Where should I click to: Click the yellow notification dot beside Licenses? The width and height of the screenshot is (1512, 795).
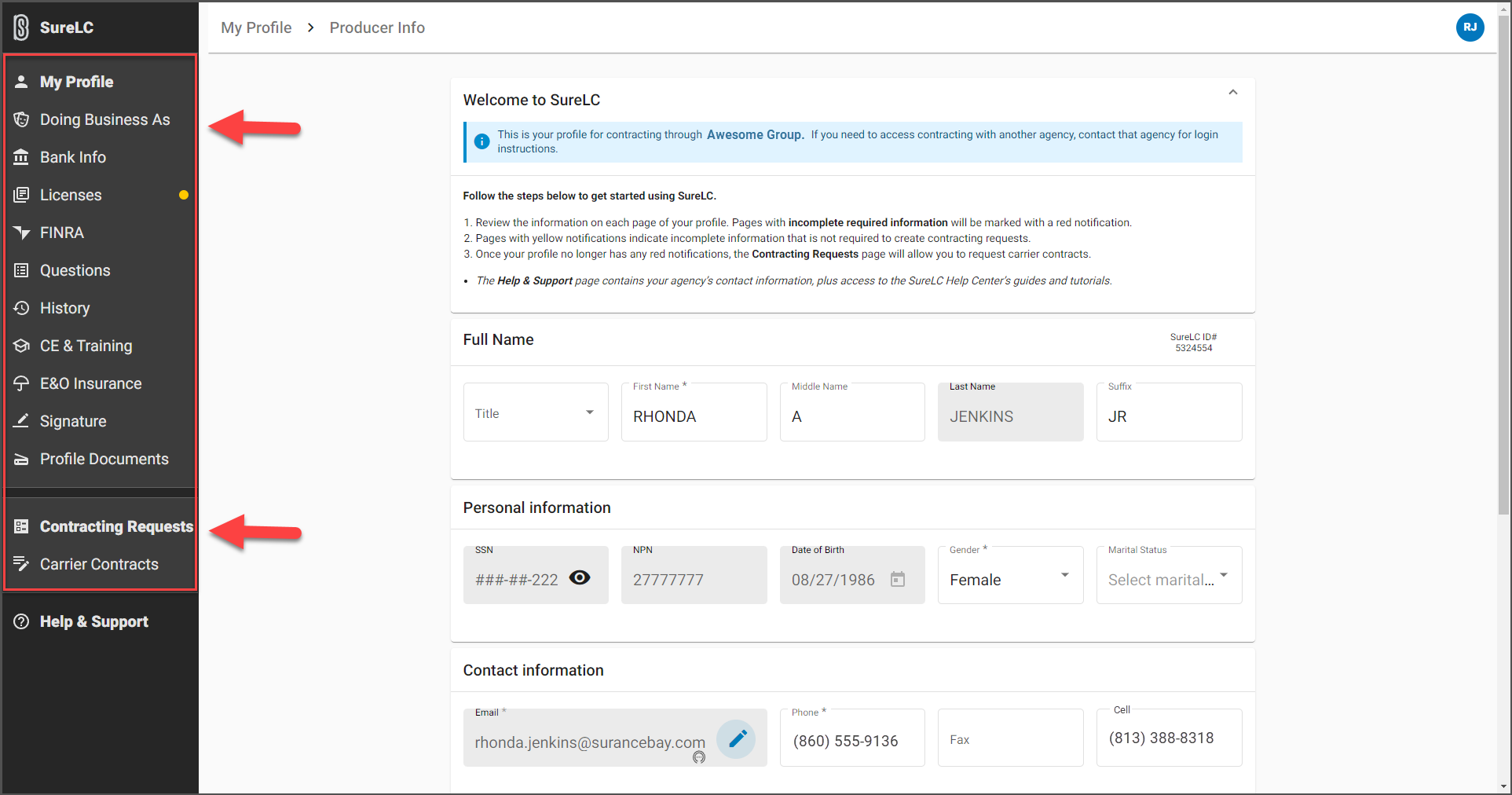pyautogui.click(x=184, y=195)
